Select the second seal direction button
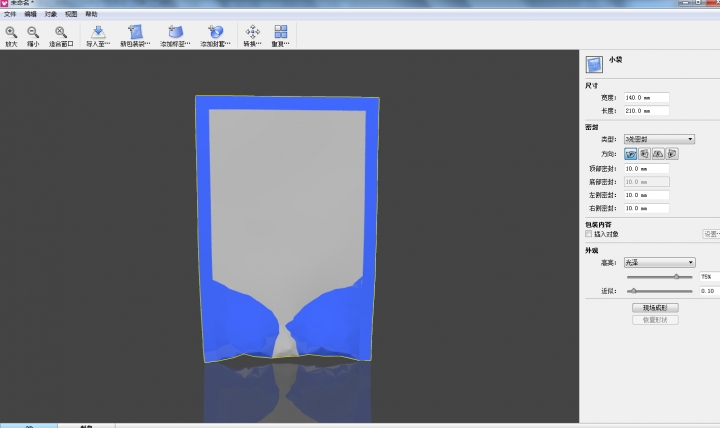720x428 pixels. pos(645,154)
